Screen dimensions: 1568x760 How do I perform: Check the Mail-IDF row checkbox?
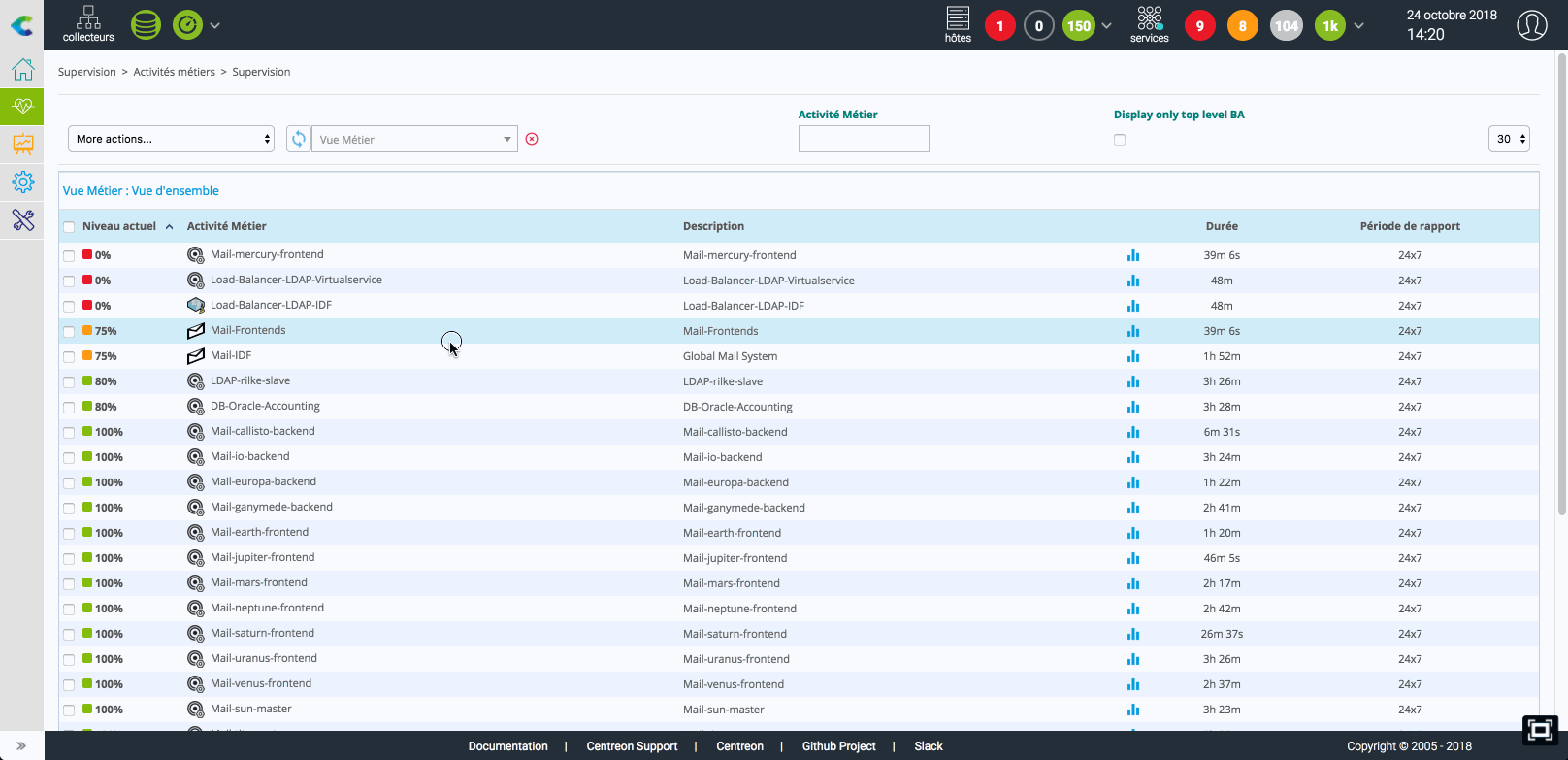pyautogui.click(x=69, y=357)
